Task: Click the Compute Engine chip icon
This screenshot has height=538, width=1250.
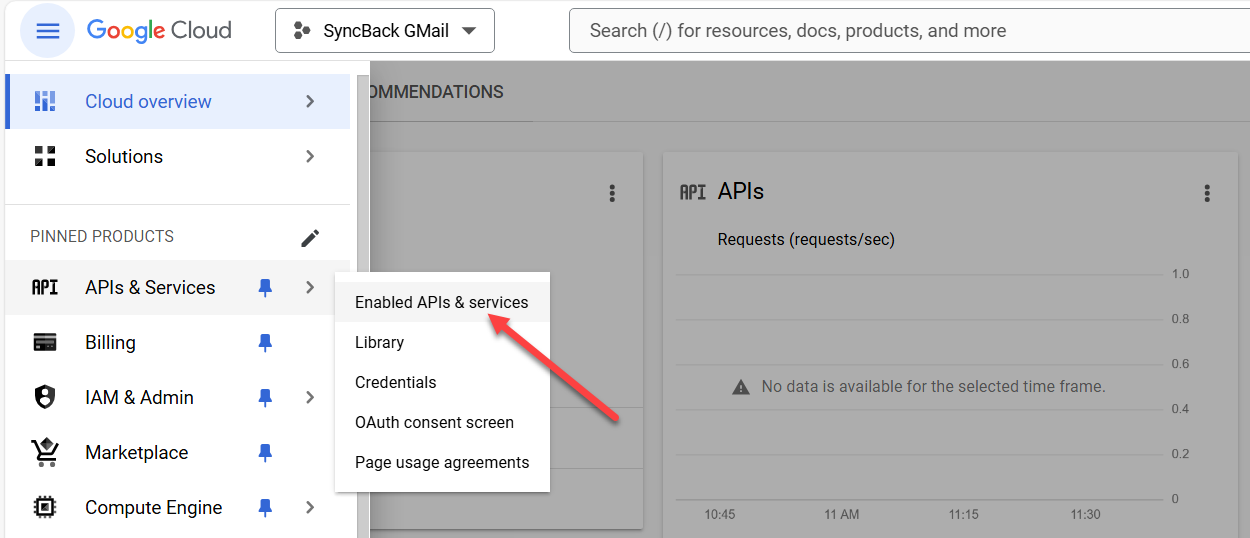Action: [45, 507]
